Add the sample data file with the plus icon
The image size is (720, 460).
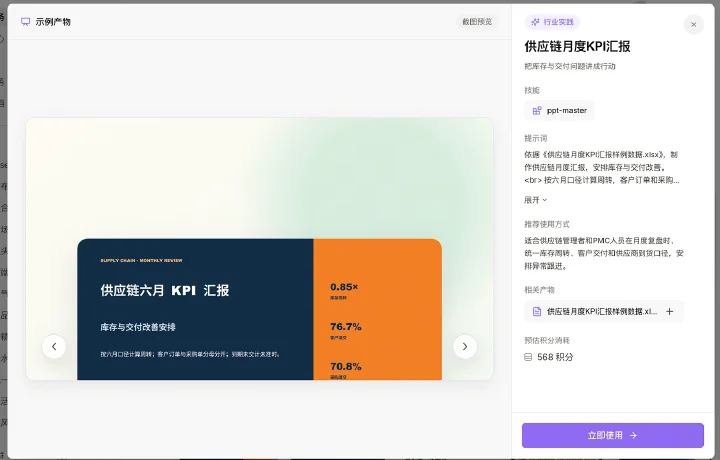point(669,311)
